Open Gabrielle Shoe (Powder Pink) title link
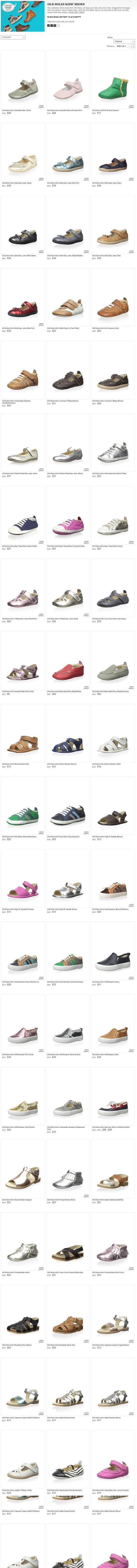This screenshot has width=137, height=1568. click(x=65, y=110)
